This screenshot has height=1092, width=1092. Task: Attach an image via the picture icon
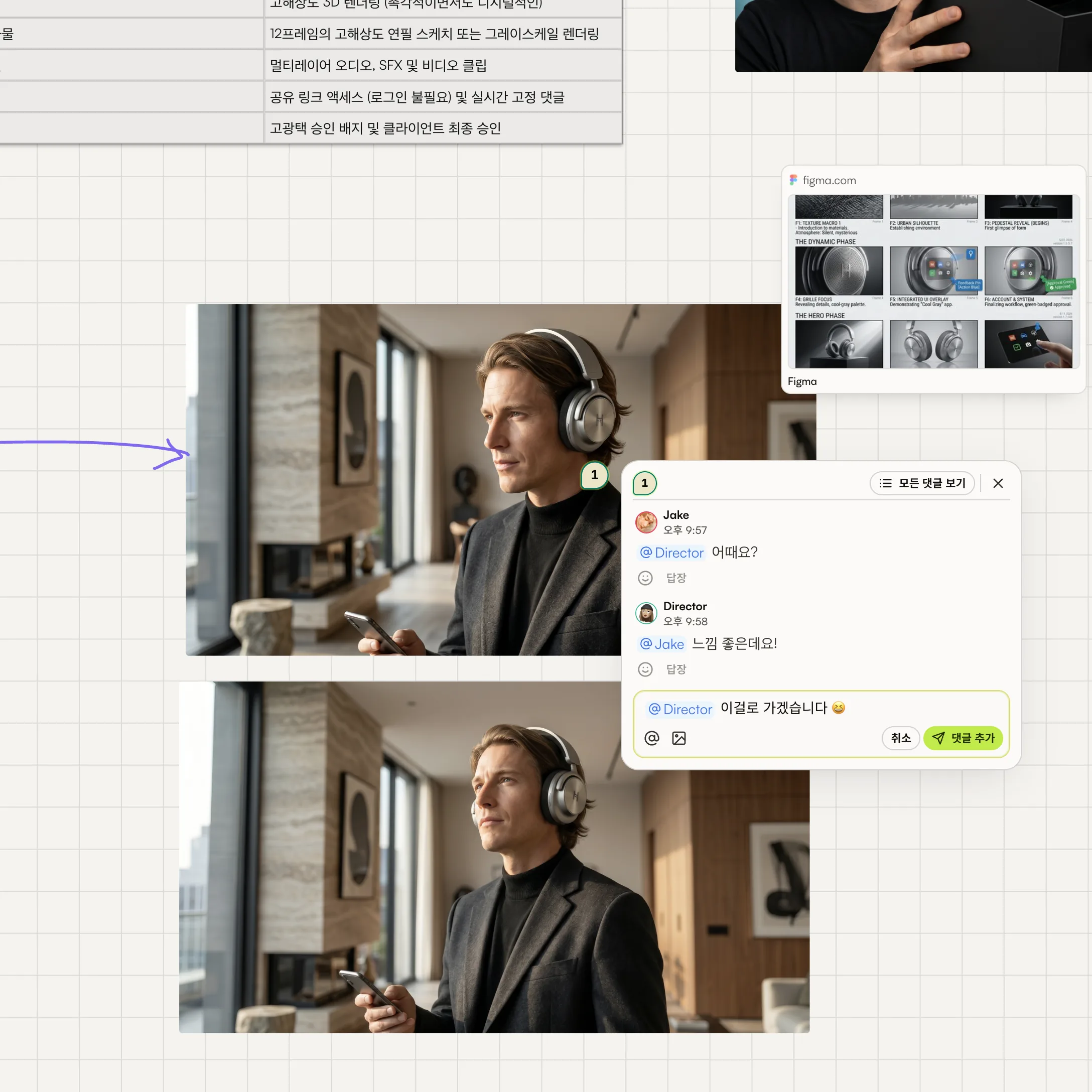pos(679,738)
